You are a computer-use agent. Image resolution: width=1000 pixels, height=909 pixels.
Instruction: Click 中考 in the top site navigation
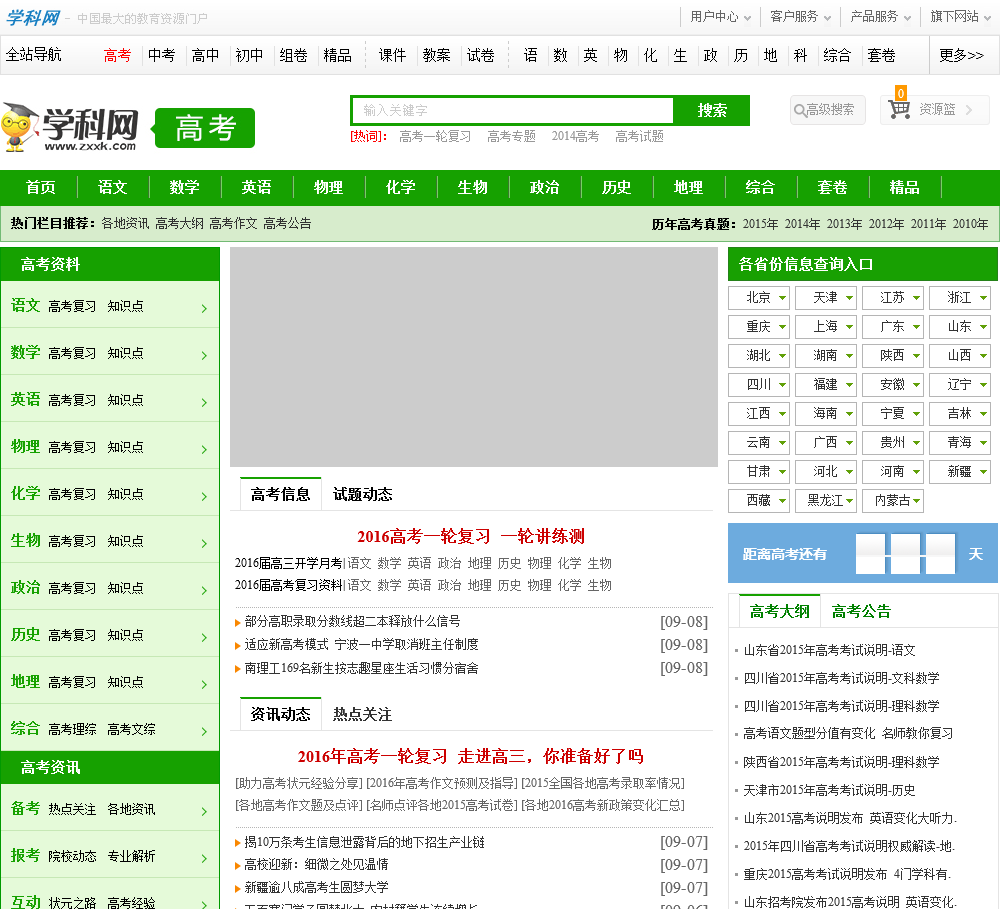pyautogui.click(x=161, y=55)
